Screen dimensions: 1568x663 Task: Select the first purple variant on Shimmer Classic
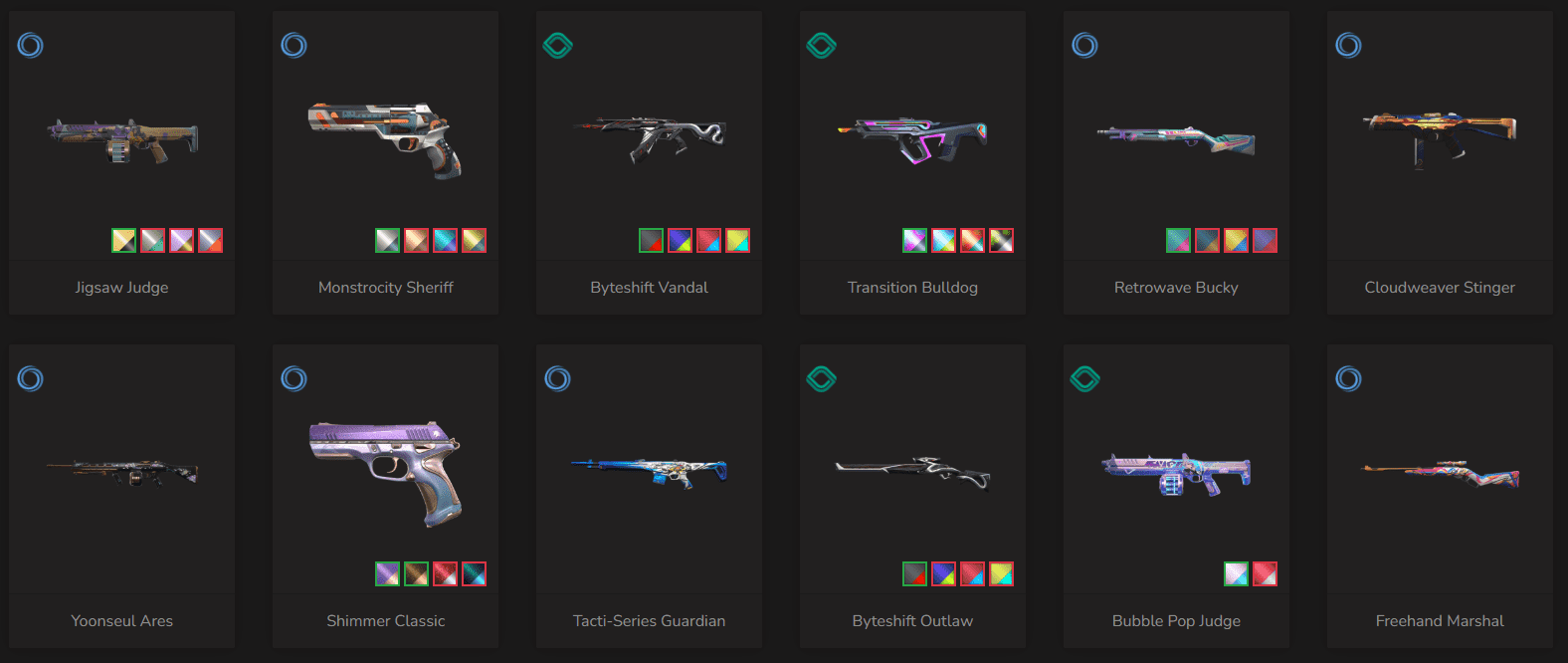[x=387, y=573]
